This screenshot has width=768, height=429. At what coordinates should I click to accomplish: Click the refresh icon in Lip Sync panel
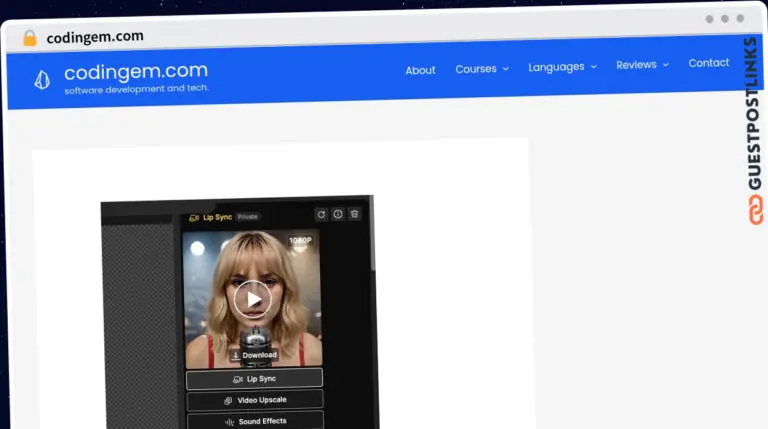coord(321,214)
